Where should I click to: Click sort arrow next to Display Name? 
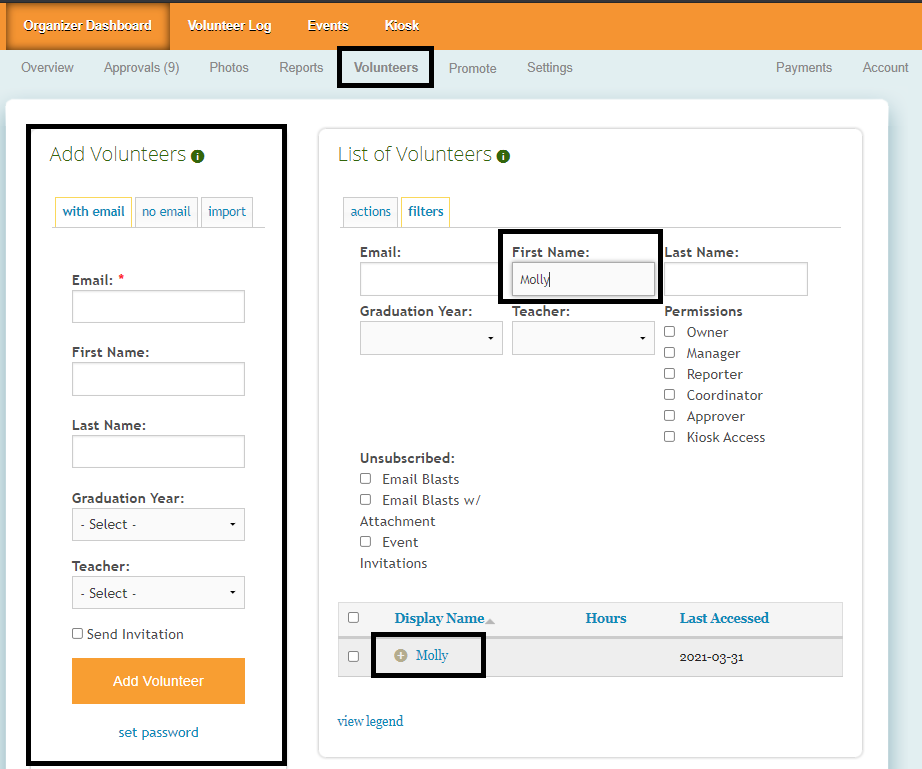490,621
